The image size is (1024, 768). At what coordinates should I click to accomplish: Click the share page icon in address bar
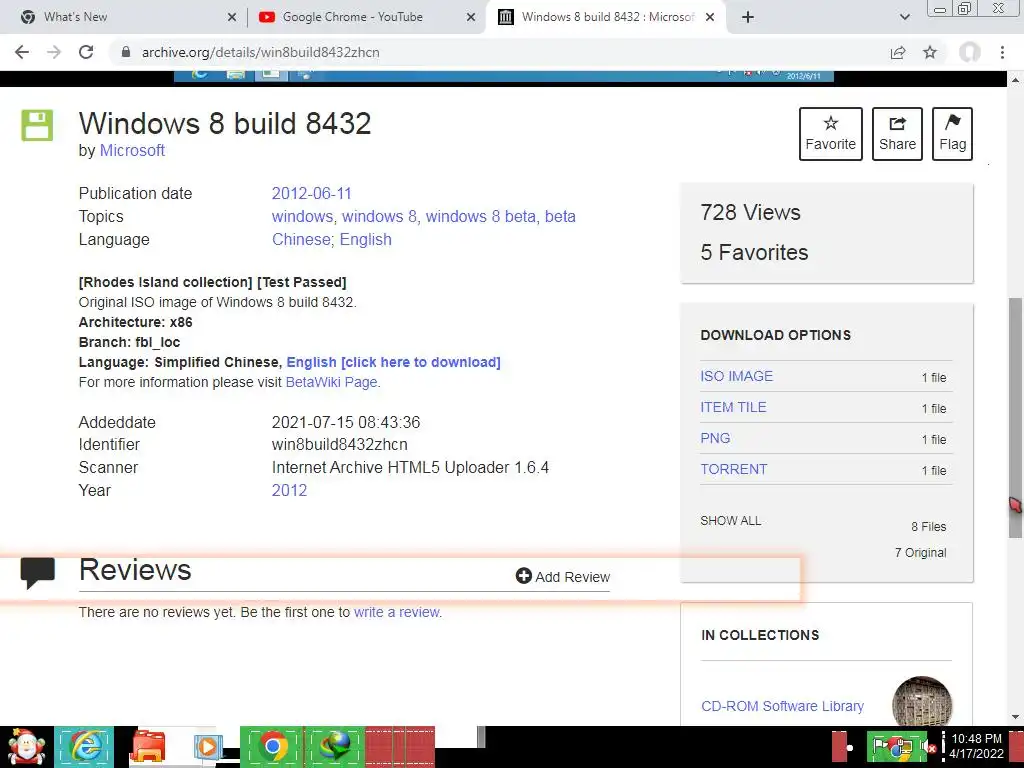(x=898, y=52)
